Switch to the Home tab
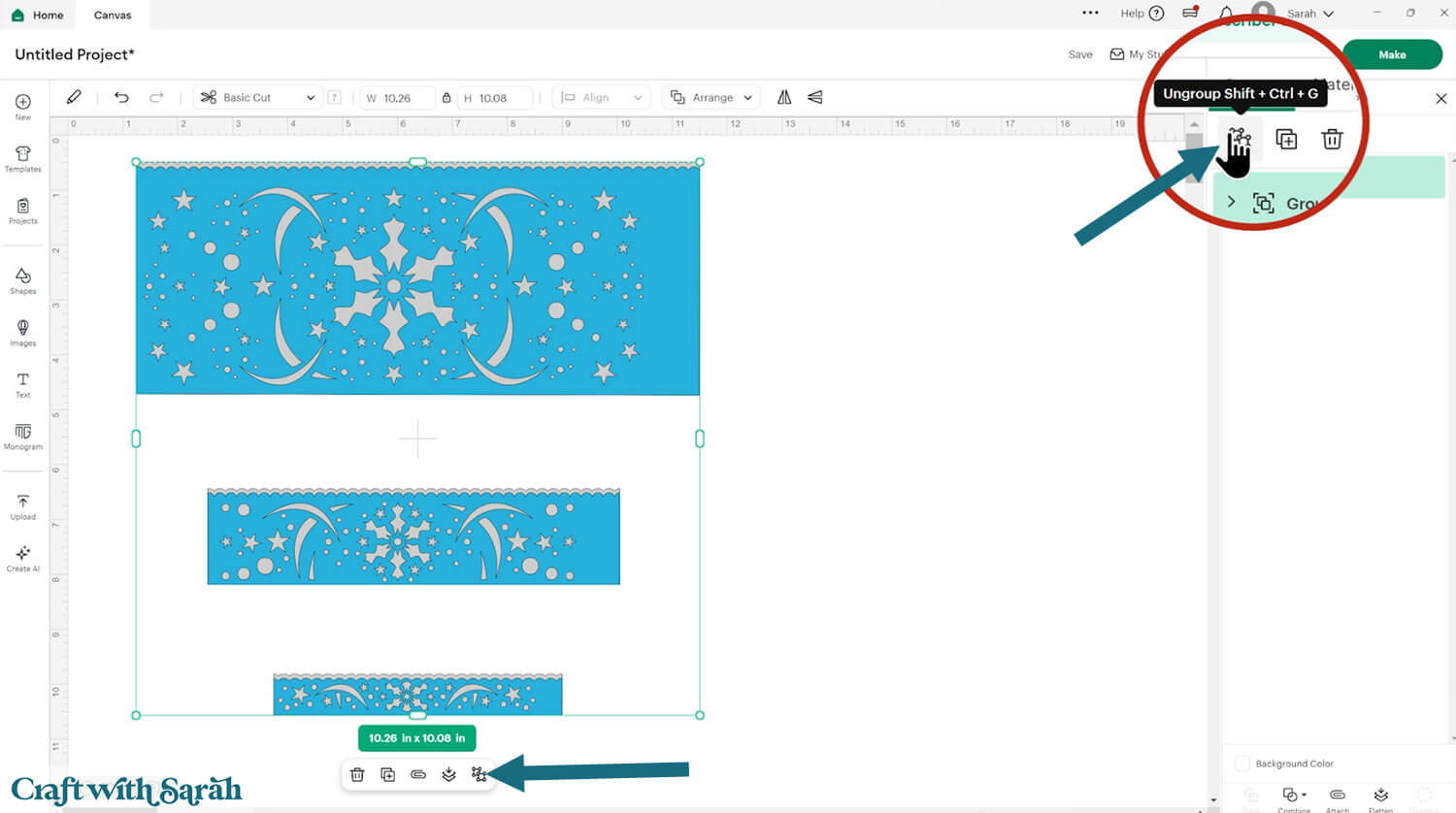The height and width of the screenshot is (813, 1456). click(37, 15)
